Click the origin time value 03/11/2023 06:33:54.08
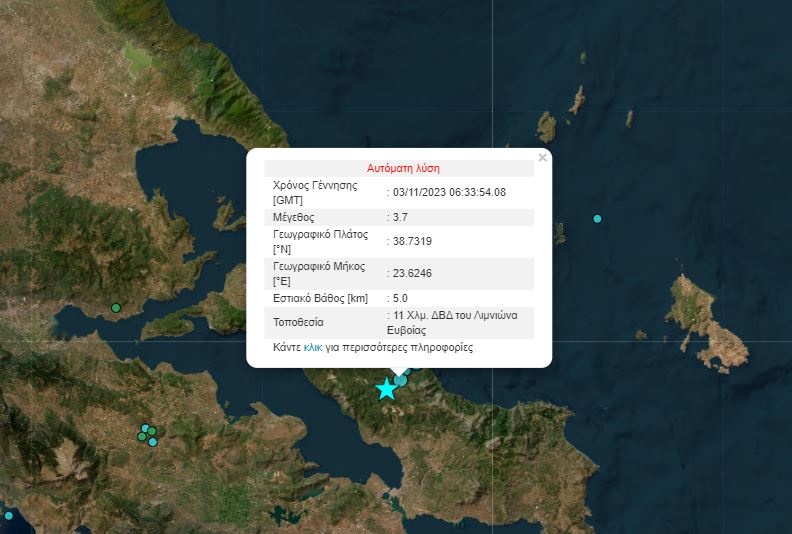 point(449,192)
